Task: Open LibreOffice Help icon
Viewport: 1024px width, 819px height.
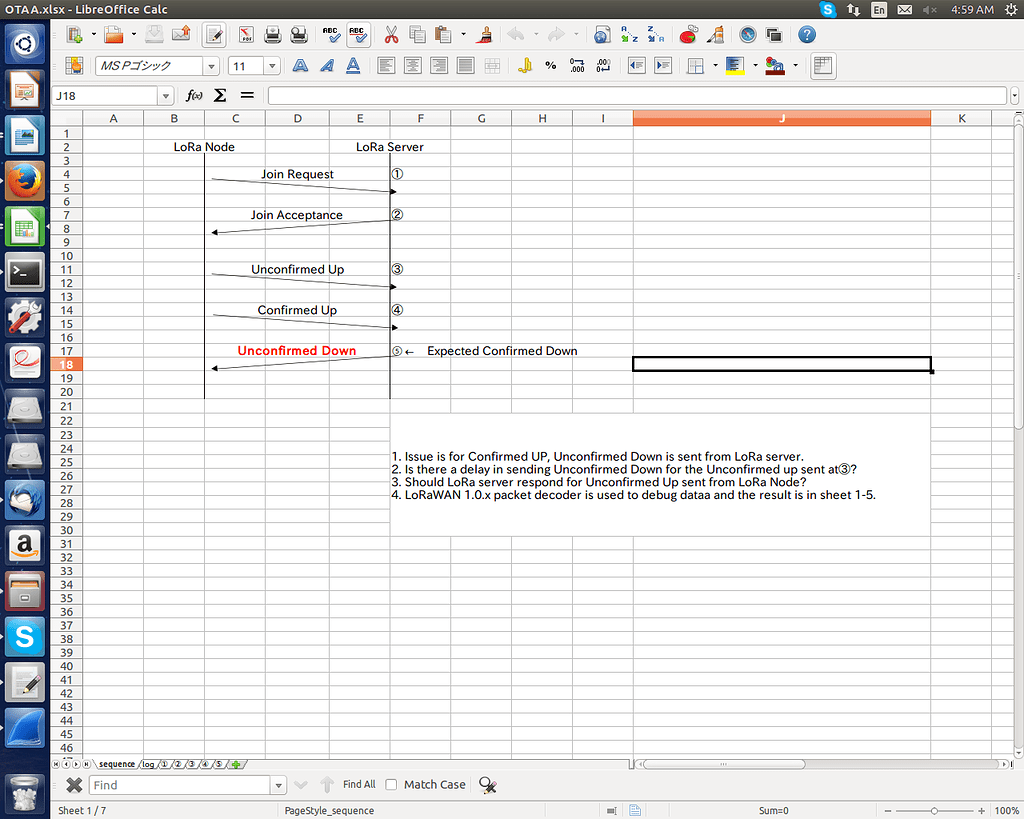Action: coord(806,35)
